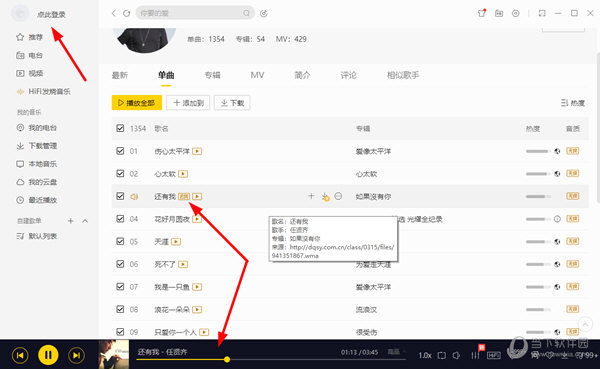Open the 热度 sort dropdown
Screen dimensions: 600x369
[x=573, y=103]
